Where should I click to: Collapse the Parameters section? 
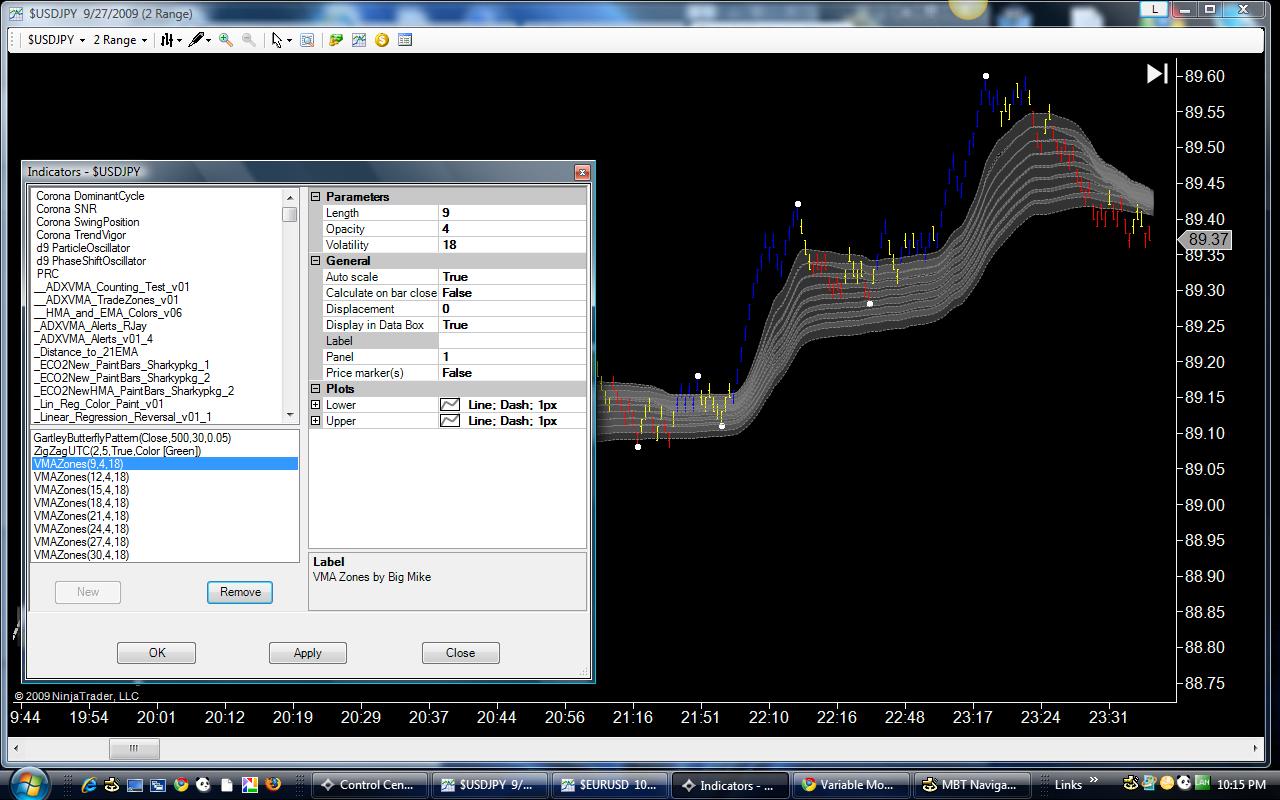[x=316, y=197]
